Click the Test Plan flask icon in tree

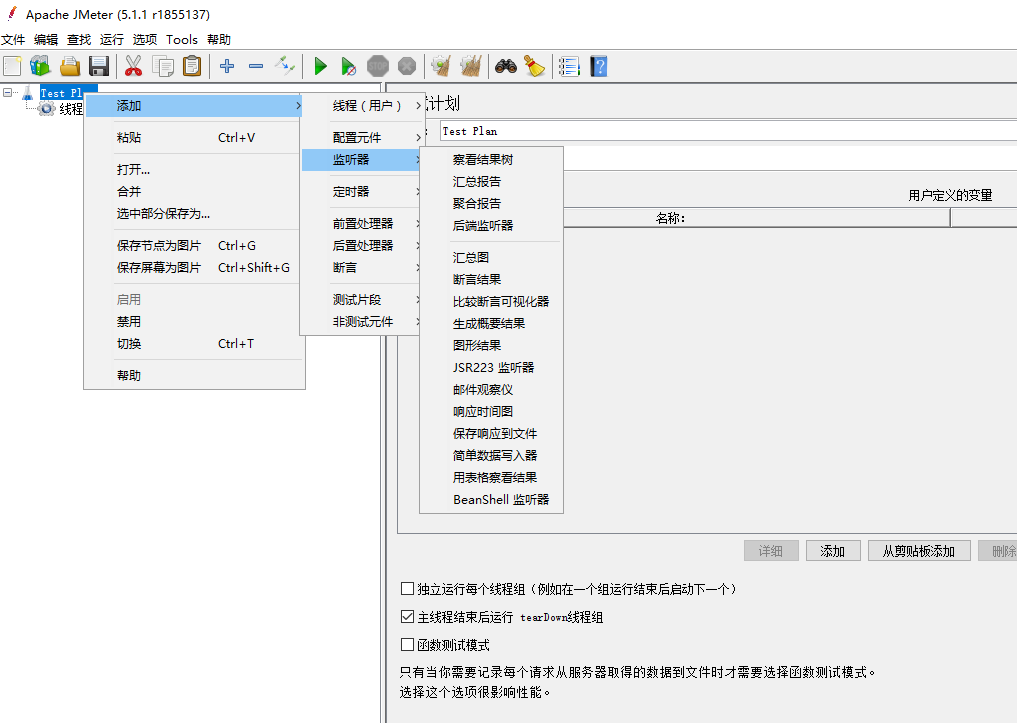pos(28,93)
